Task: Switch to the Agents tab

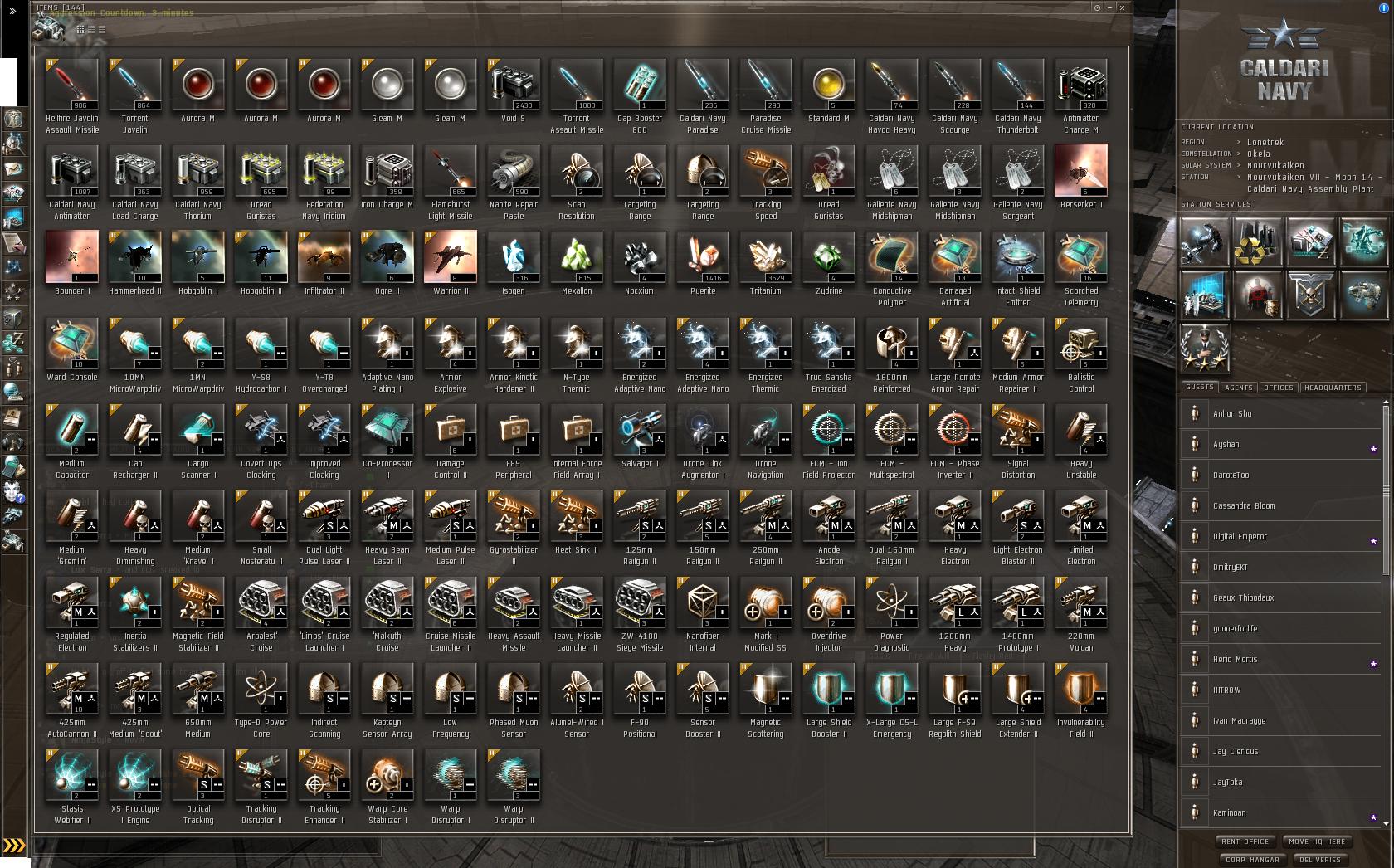Action: coord(1239,388)
